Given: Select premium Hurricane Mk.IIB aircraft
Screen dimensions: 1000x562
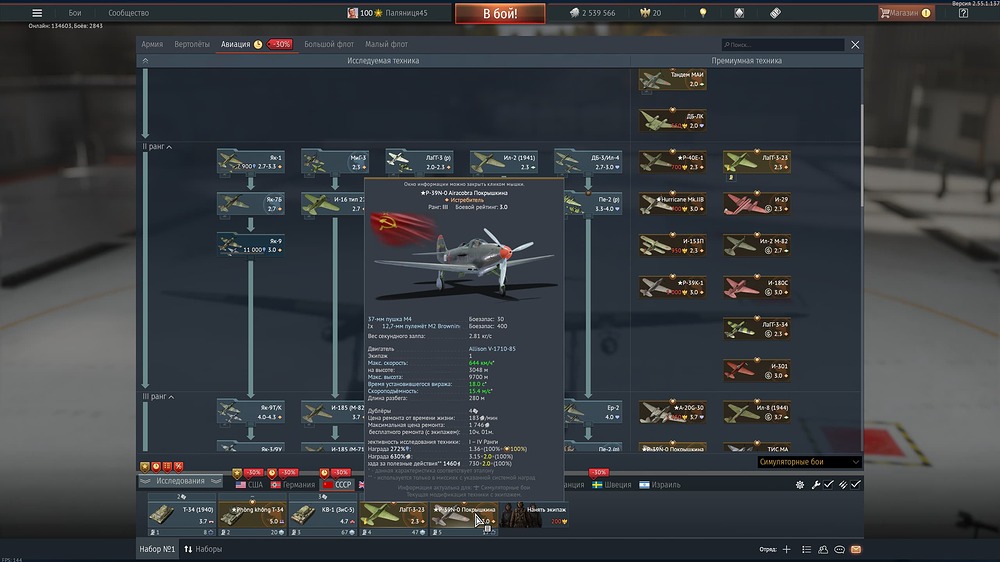Looking at the screenshot, I should [x=672, y=203].
